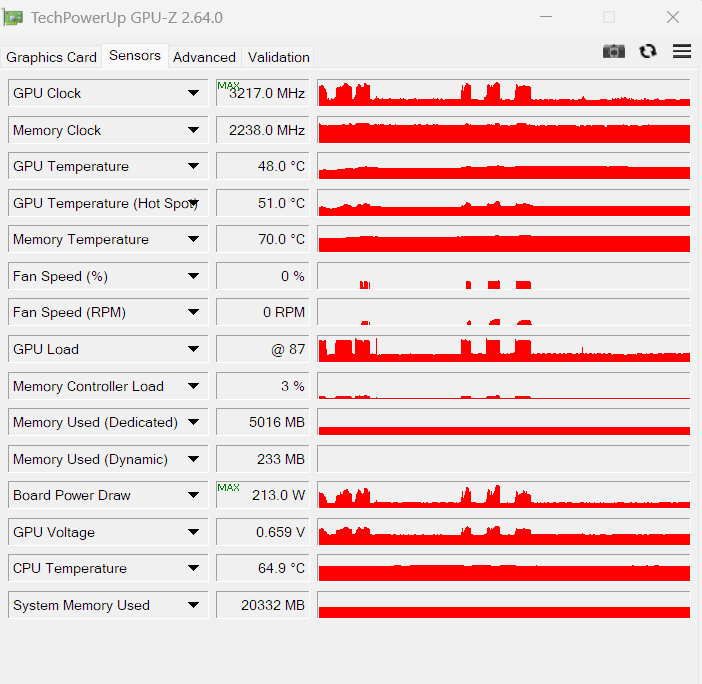
Task: Open the CPU Temperature dropdown
Action: 193,568
